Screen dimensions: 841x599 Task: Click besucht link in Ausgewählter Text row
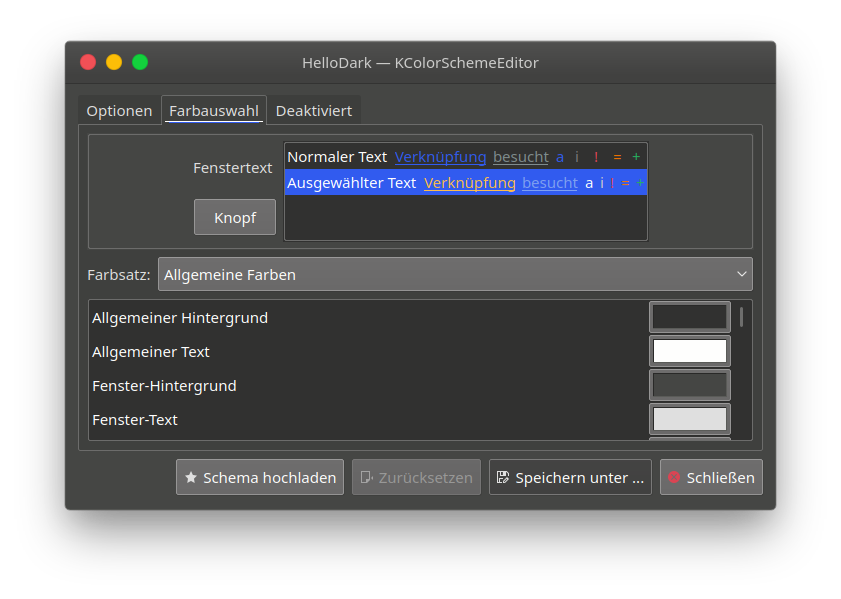point(550,183)
